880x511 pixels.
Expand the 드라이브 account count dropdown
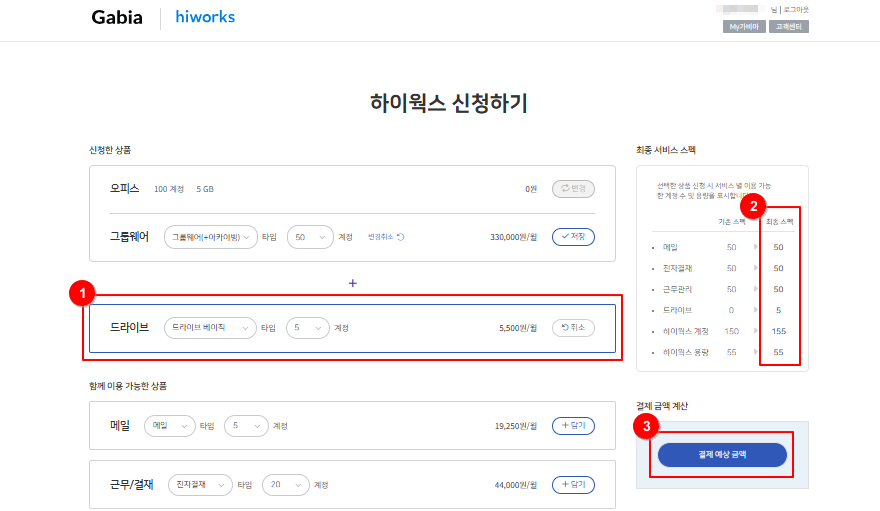pos(306,327)
